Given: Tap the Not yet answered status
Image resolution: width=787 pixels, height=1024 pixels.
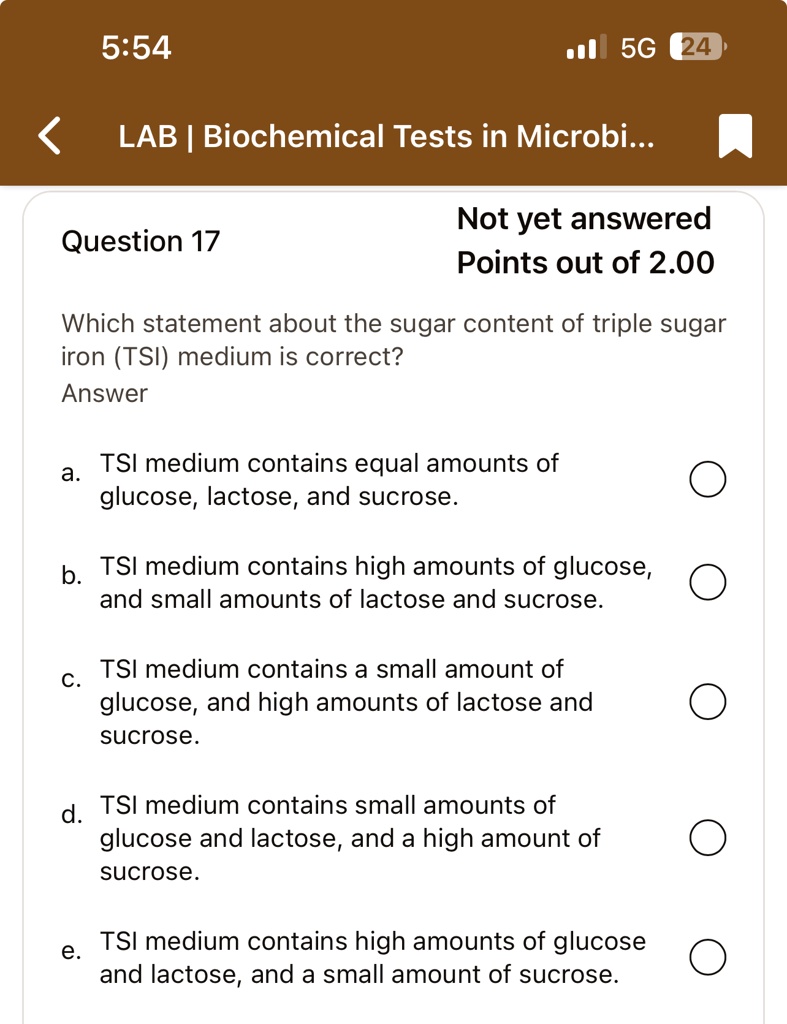Looking at the screenshot, I should 584,218.
